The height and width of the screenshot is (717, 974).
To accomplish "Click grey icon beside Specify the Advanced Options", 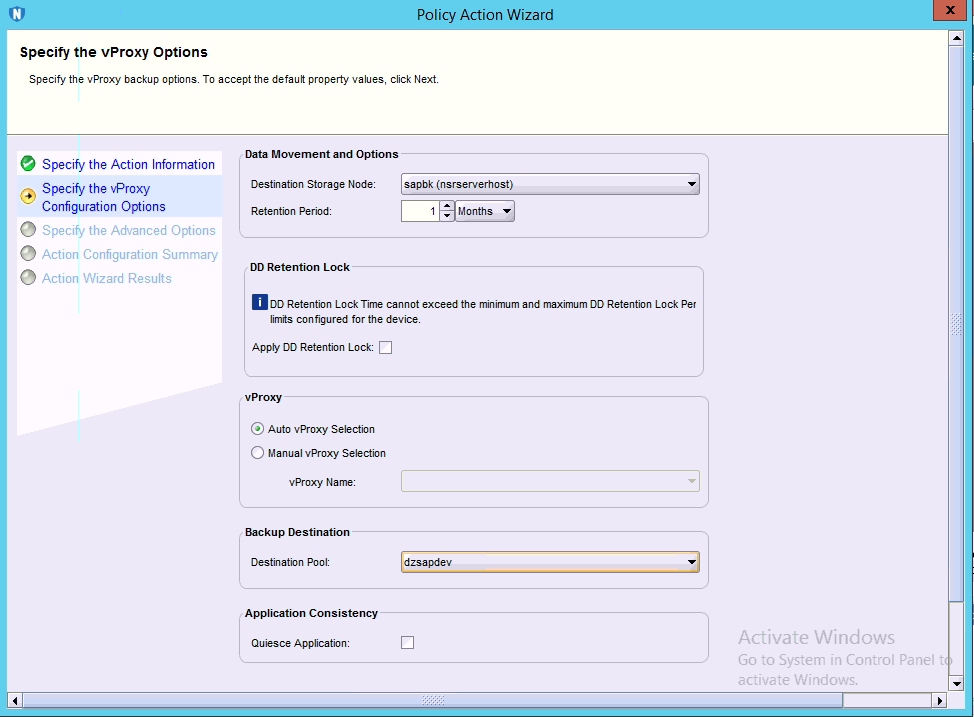I will 28,230.
